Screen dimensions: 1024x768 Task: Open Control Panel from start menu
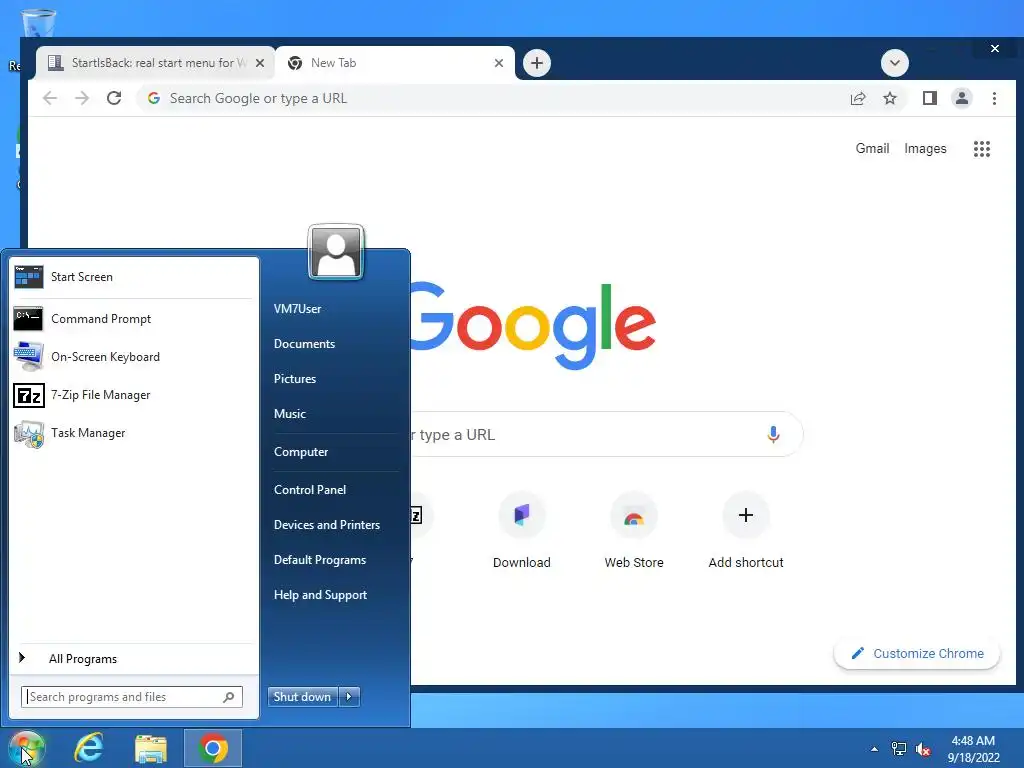click(x=310, y=490)
